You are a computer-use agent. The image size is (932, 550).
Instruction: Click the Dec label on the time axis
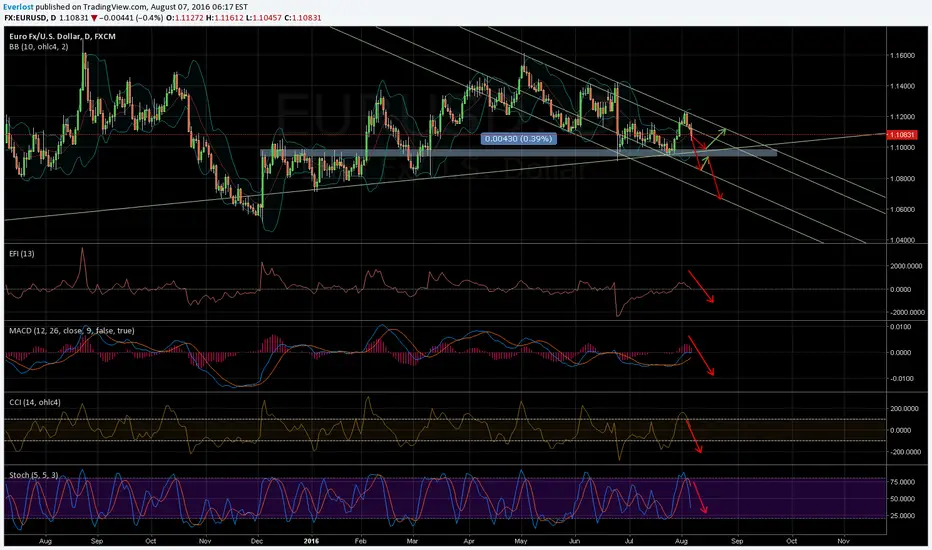(x=257, y=541)
